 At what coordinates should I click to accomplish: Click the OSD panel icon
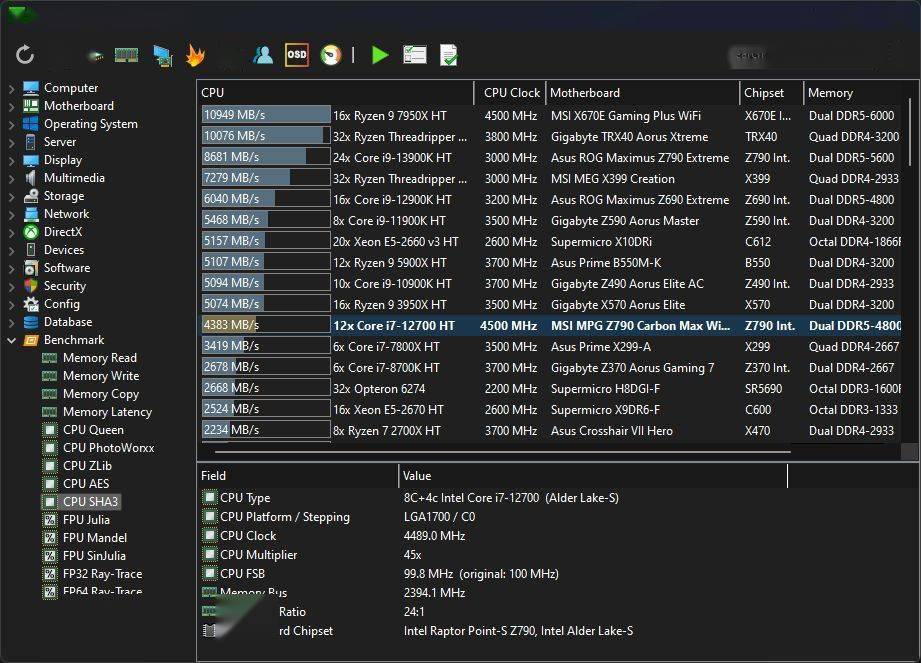point(297,55)
